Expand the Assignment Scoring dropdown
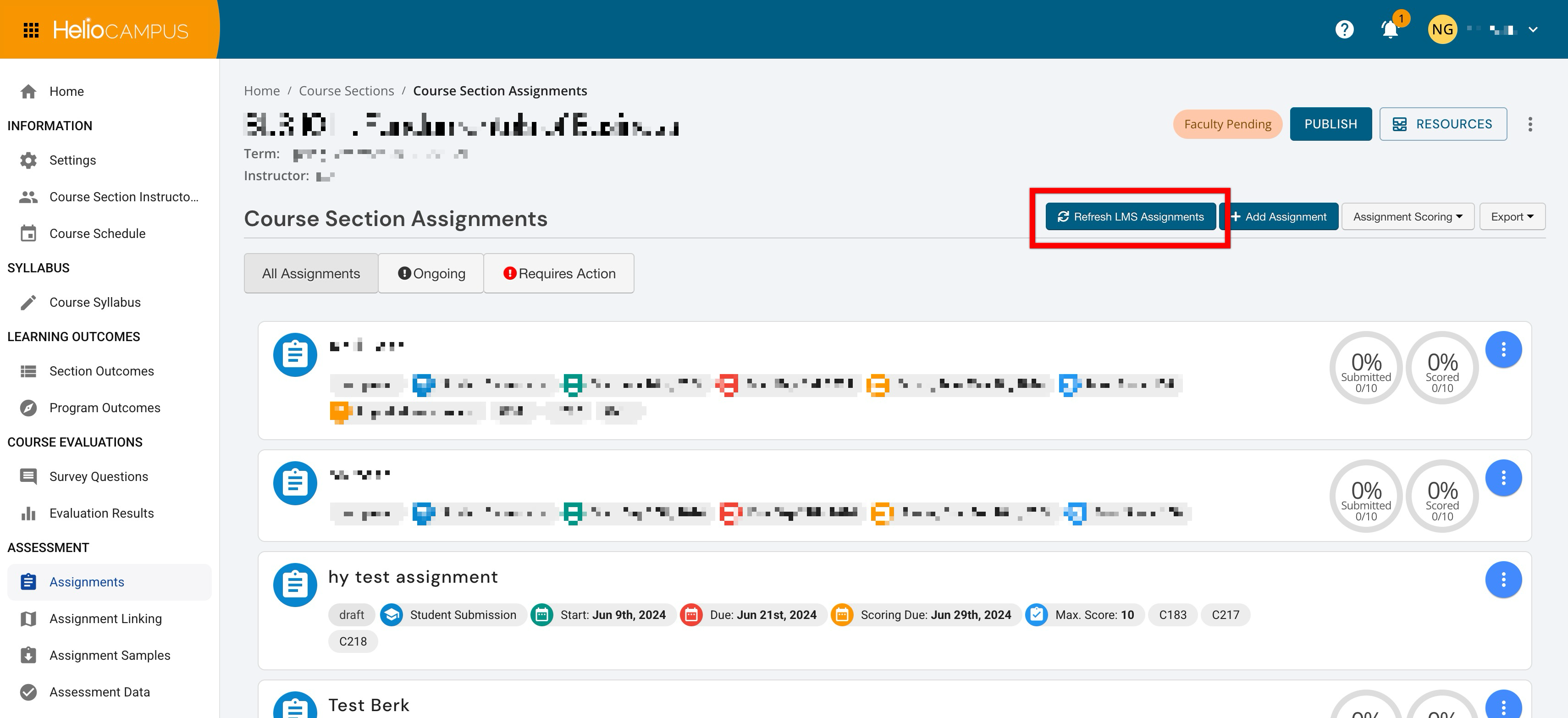1568x718 pixels. (x=1408, y=216)
